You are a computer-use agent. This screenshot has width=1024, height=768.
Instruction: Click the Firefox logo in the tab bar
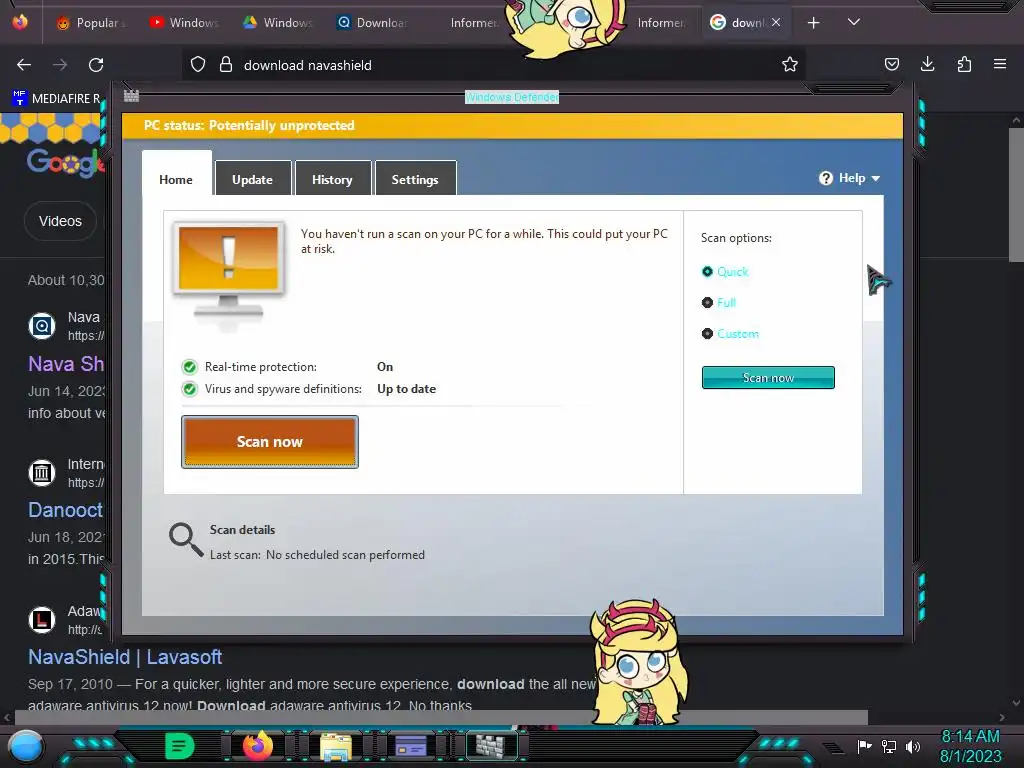click(20, 22)
